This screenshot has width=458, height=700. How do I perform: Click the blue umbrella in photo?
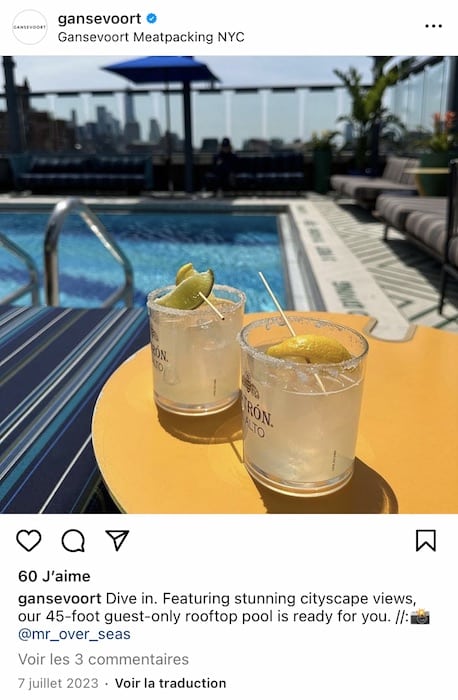pos(161,71)
